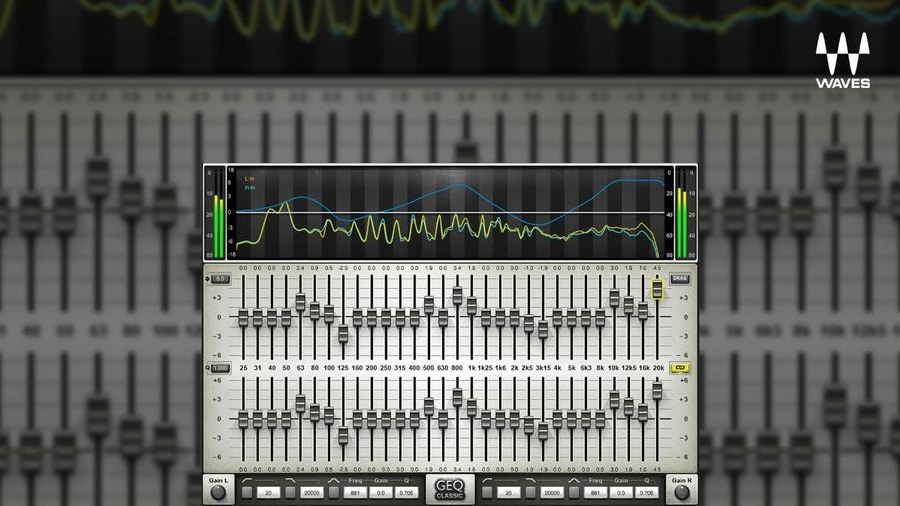Click the R-In legend label in analyzer
The width and height of the screenshot is (900, 506).
250,188
